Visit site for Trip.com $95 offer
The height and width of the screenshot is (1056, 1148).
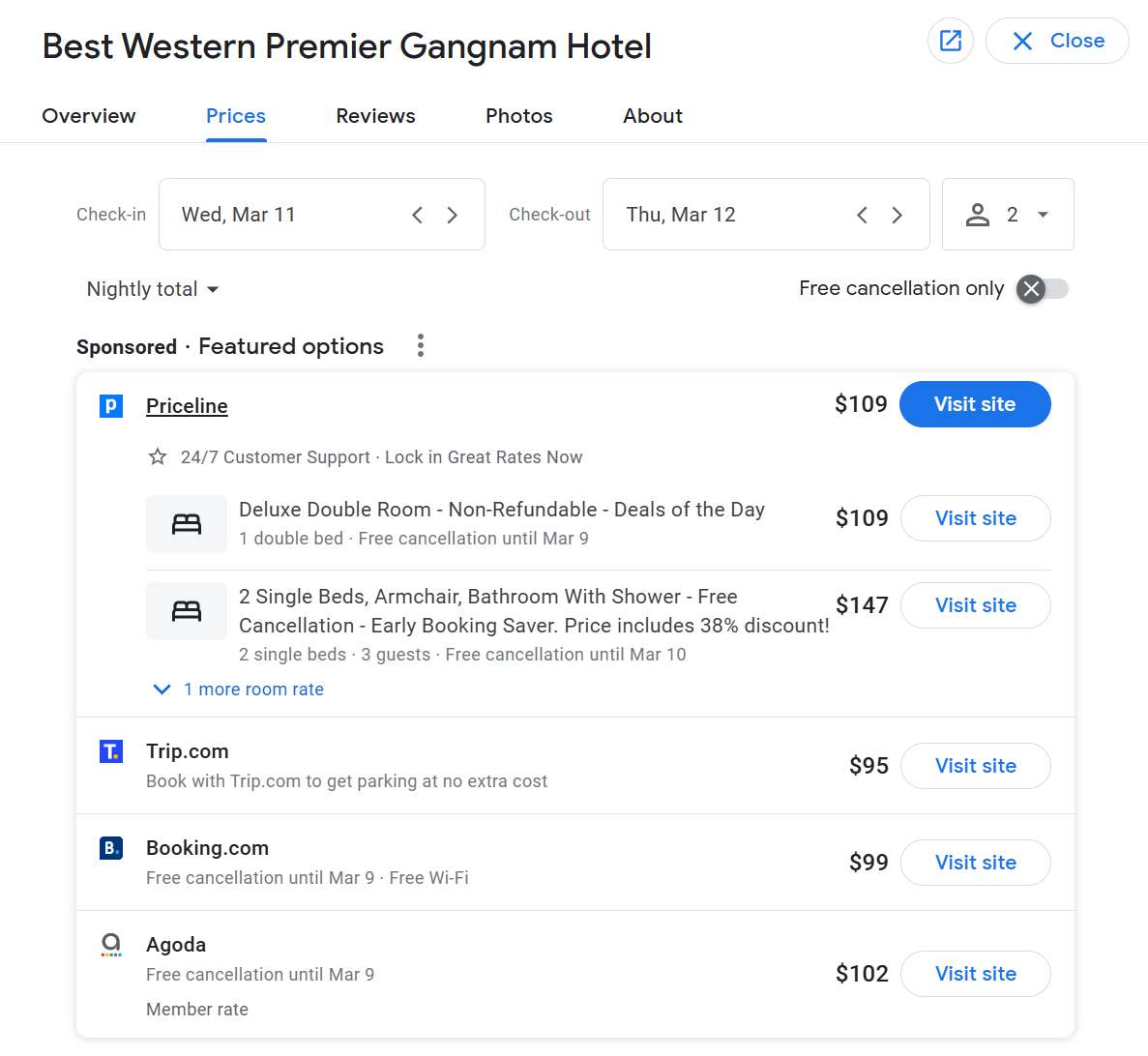click(x=975, y=766)
